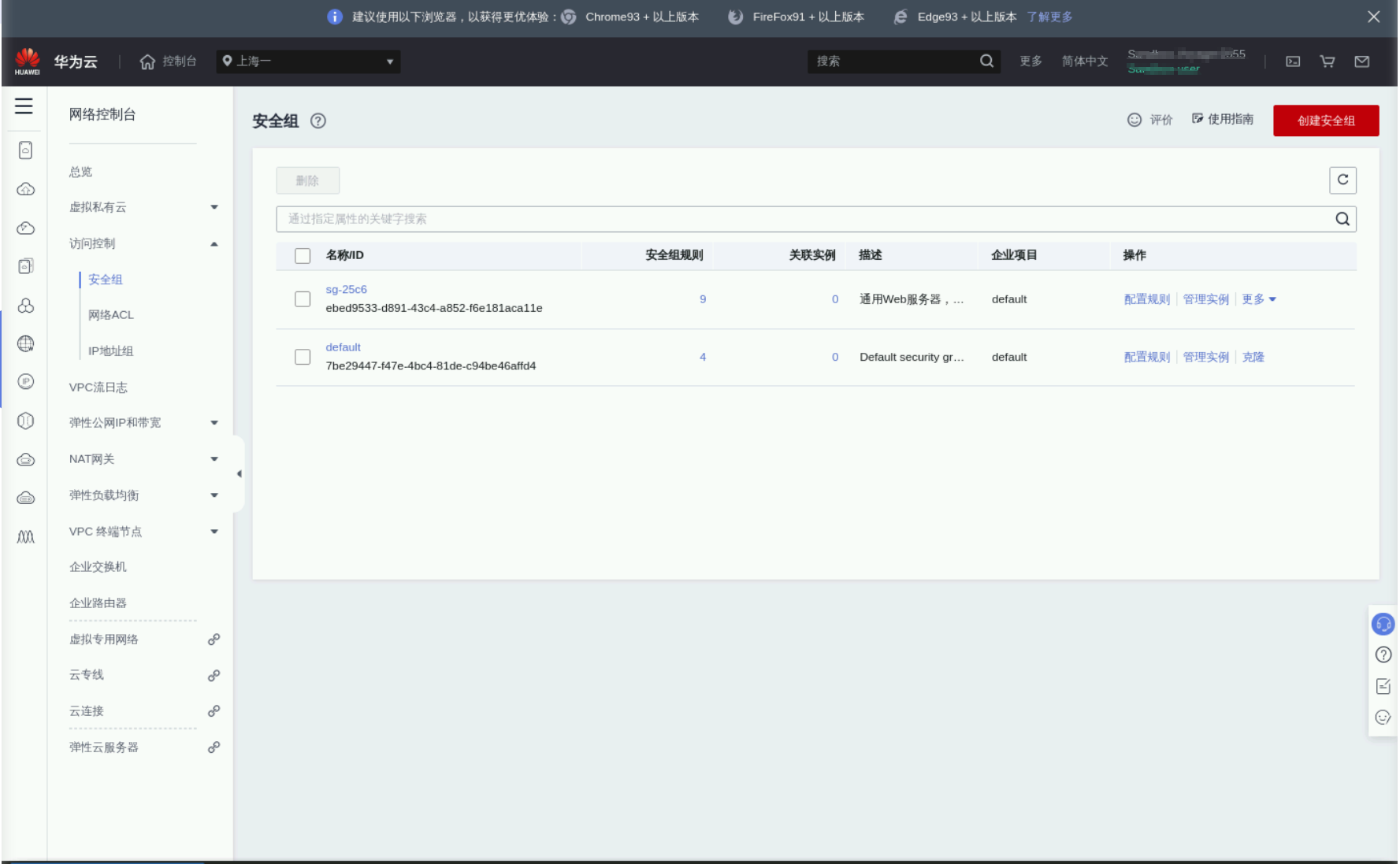Open the messages envelope icon
Viewport: 1400px width, 864px height.
[1362, 61]
